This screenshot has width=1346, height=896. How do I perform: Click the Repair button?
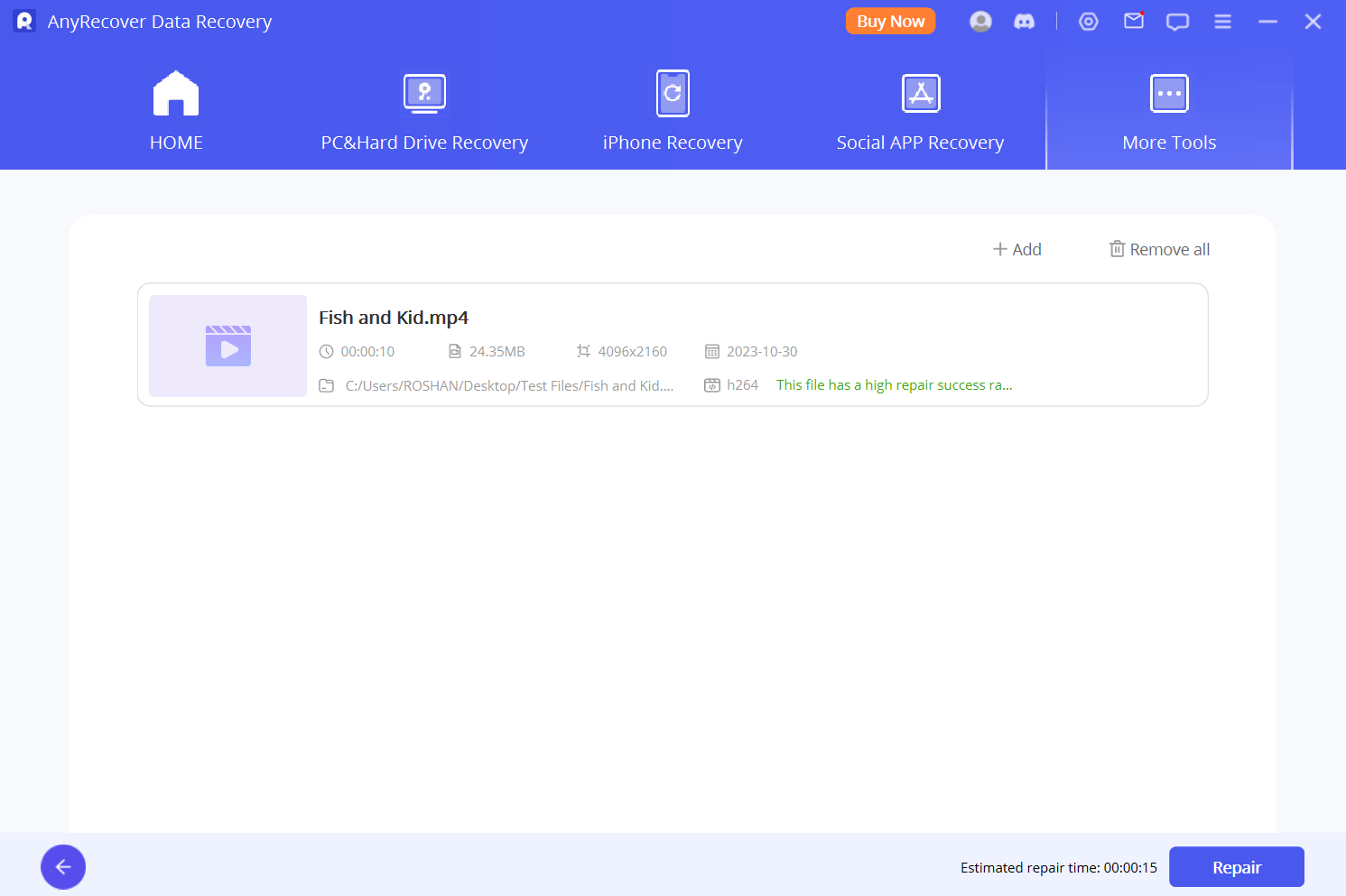click(x=1236, y=867)
